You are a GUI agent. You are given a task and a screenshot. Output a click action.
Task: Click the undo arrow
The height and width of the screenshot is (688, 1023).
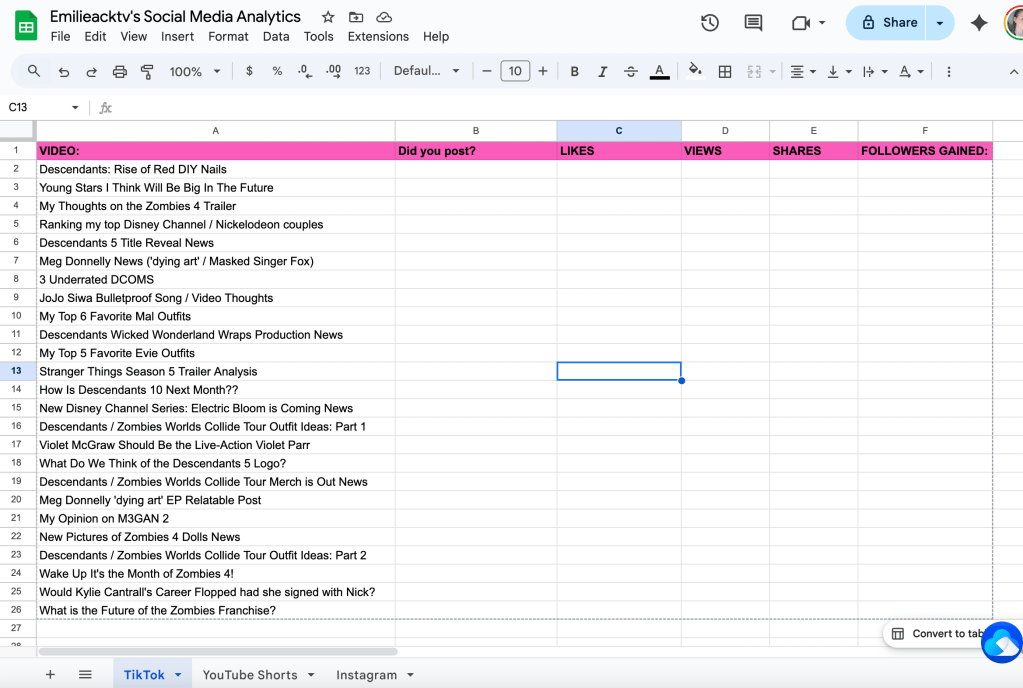pyautogui.click(x=64, y=71)
